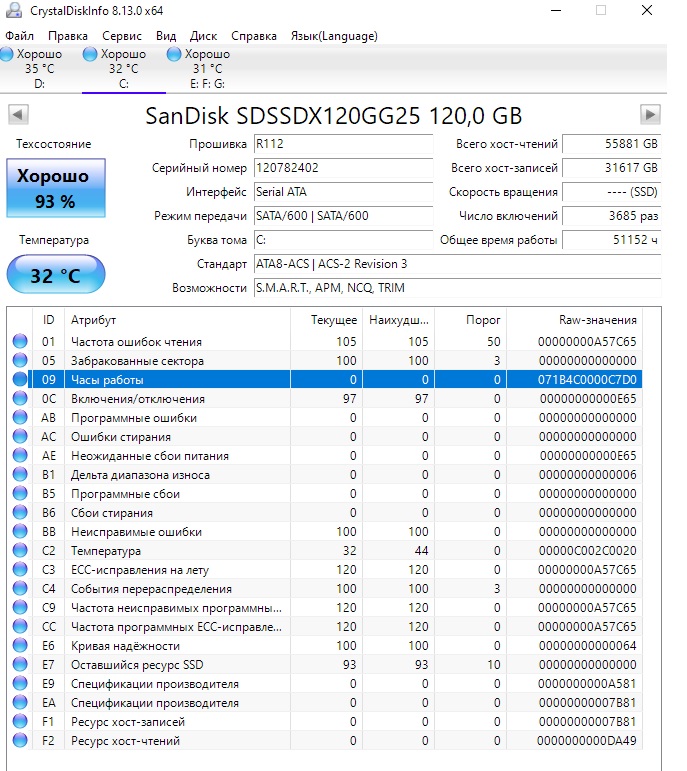Select the Оставшийся ресурс SSD attribute text
Viewport: 687px width, 771px height.
(x=137, y=665)
